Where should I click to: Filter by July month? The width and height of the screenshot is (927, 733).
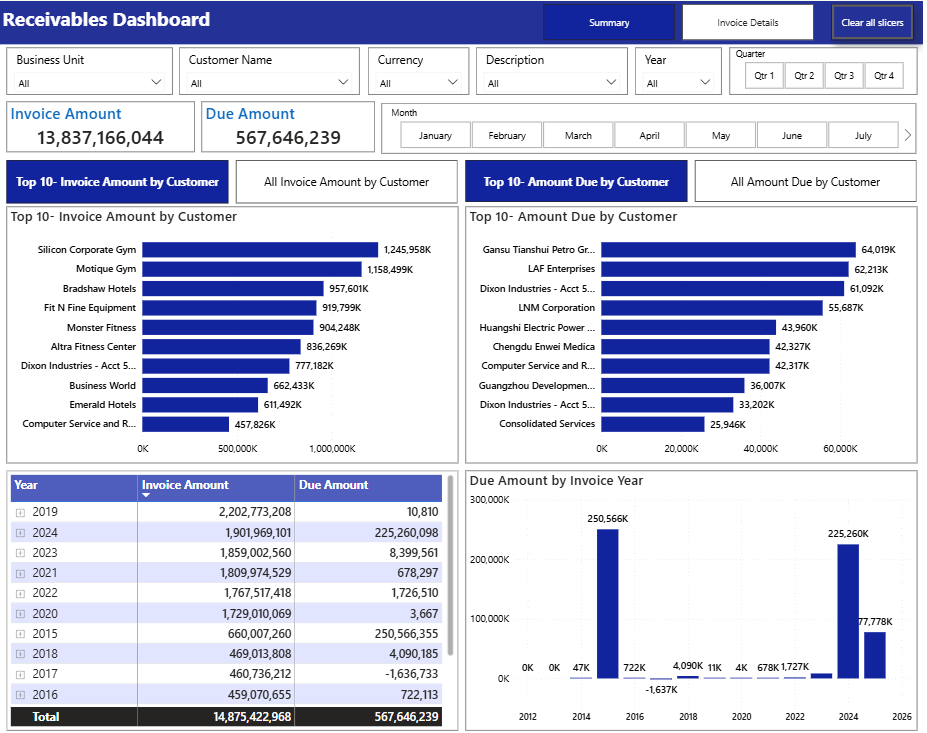pyautogui.click(x=863, y=135)
